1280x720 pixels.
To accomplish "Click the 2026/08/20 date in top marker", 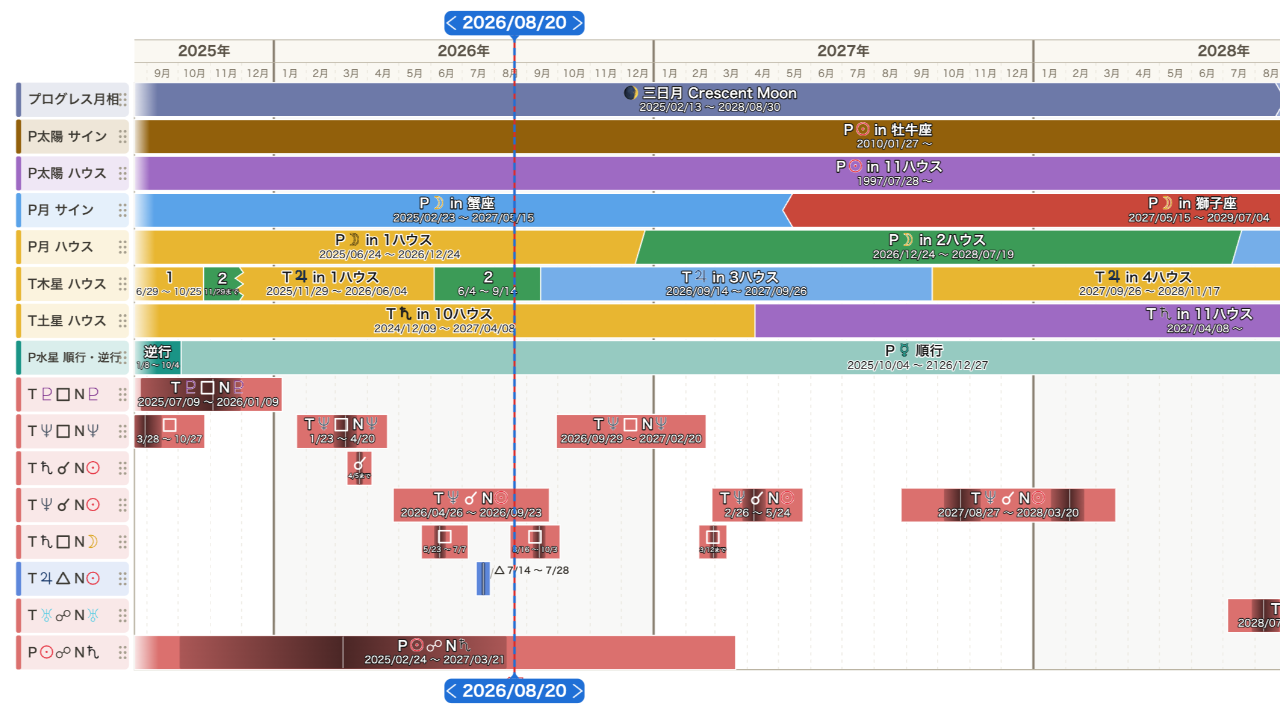I will pos(514,23).
